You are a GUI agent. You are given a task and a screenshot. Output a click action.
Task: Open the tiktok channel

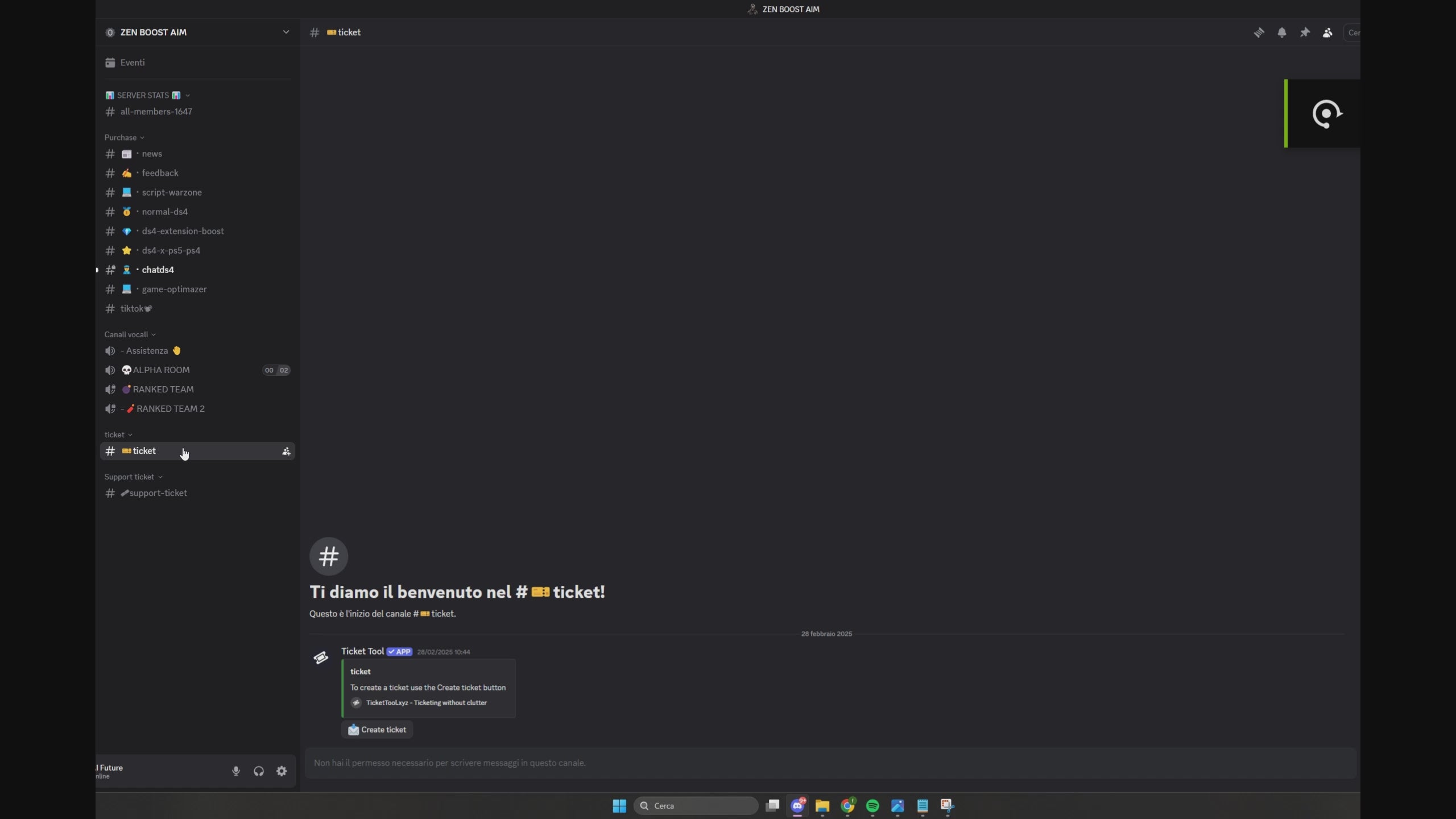(x=197, y=308)
